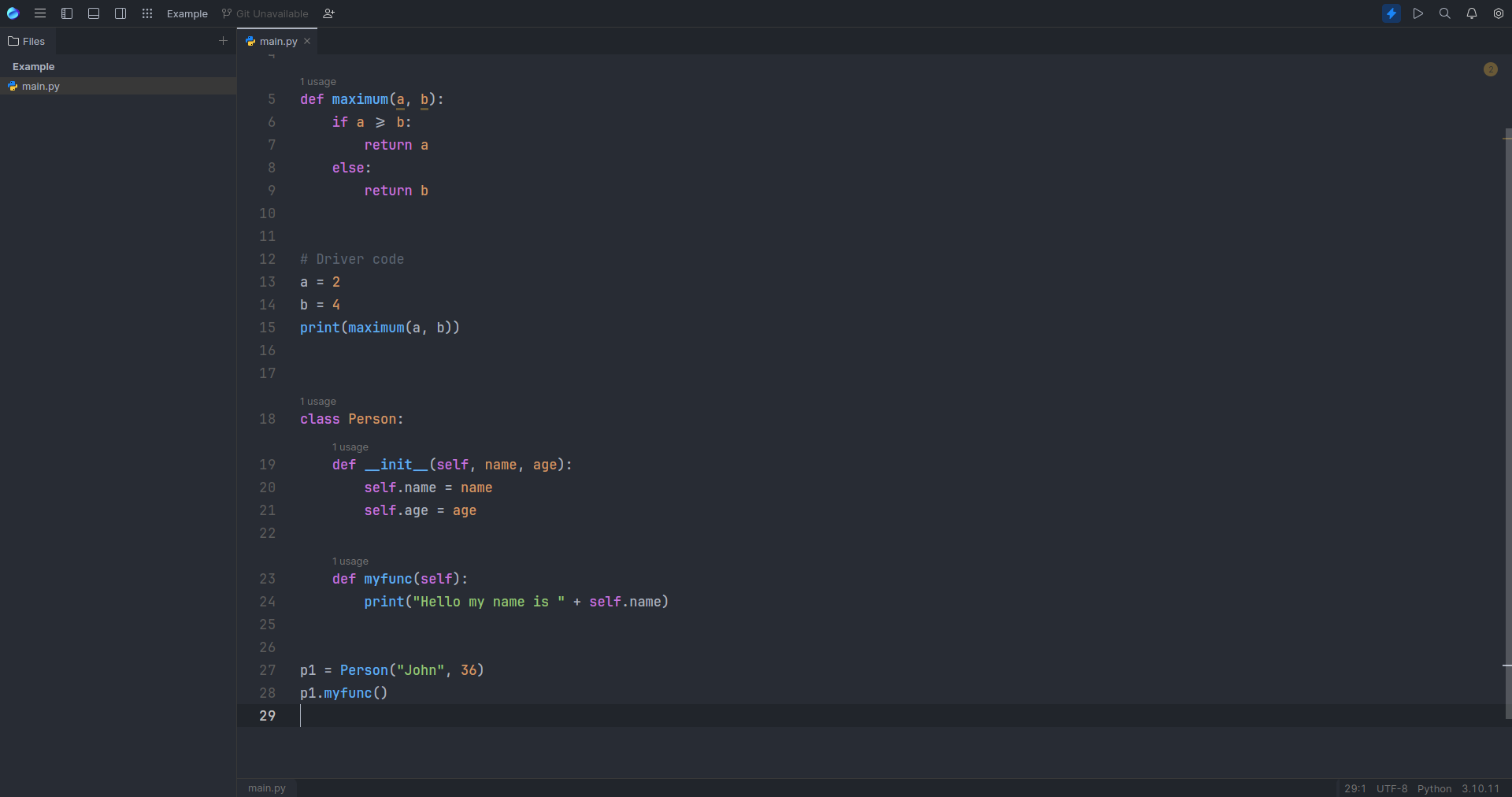Click '1 usage' hint above __init__

click(x=350, y=447)
